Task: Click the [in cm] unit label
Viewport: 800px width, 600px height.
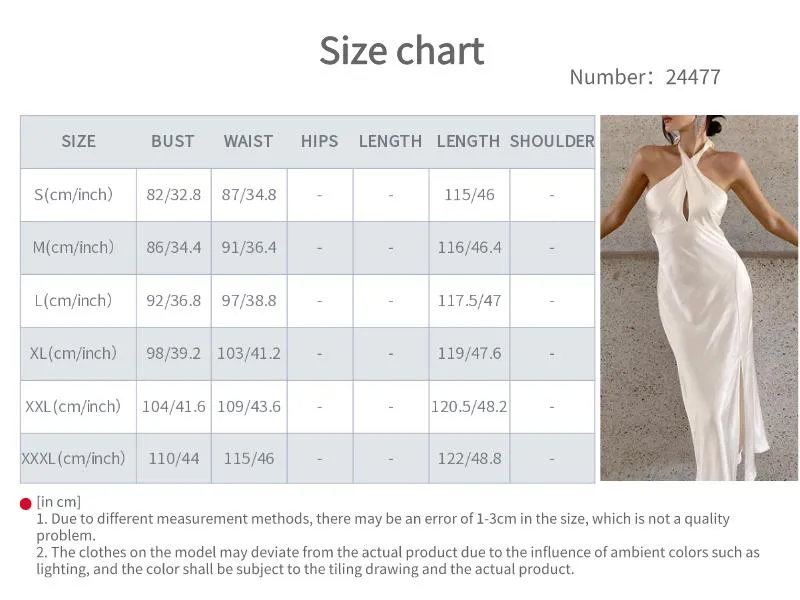Action: coord(59,502)
